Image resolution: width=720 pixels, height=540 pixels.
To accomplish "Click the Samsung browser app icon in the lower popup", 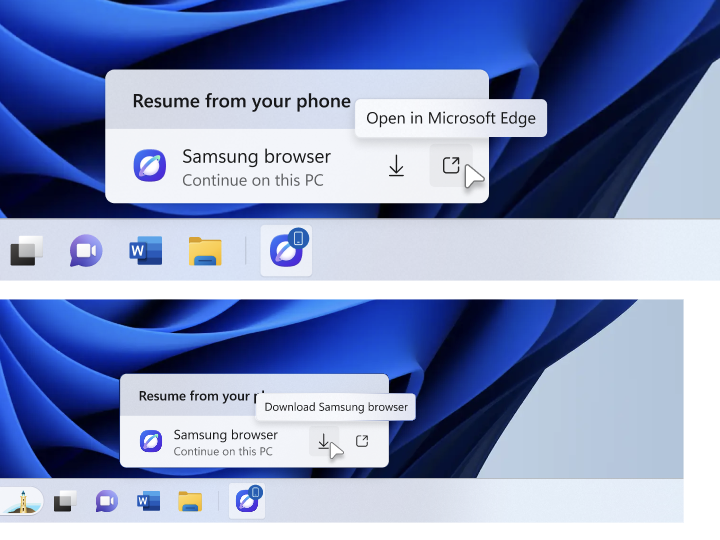I will pos(151,441).
